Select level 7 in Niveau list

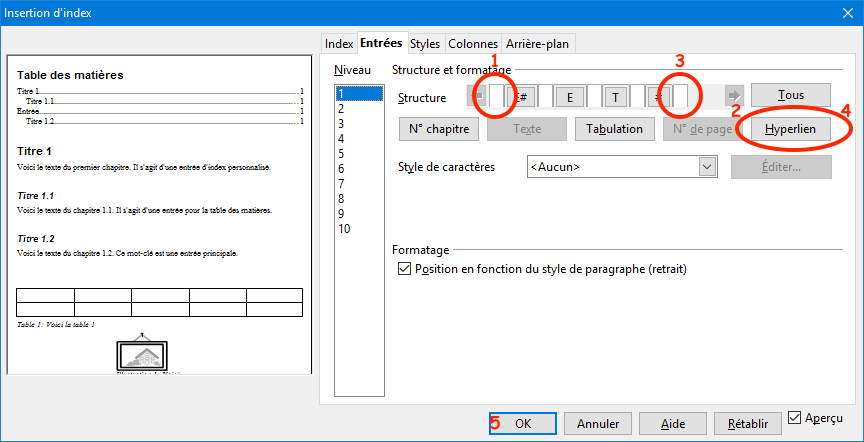coord(359,184)
